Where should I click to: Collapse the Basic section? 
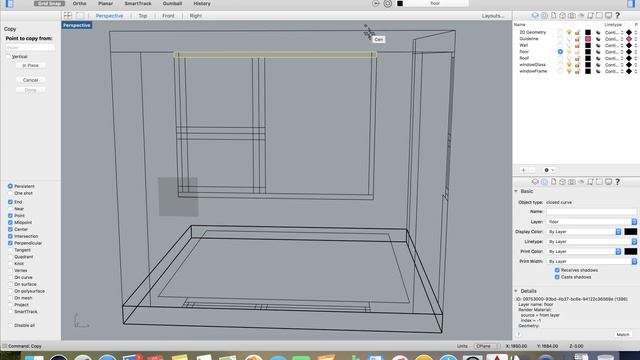pyautogui.click(x=516, y=191)
